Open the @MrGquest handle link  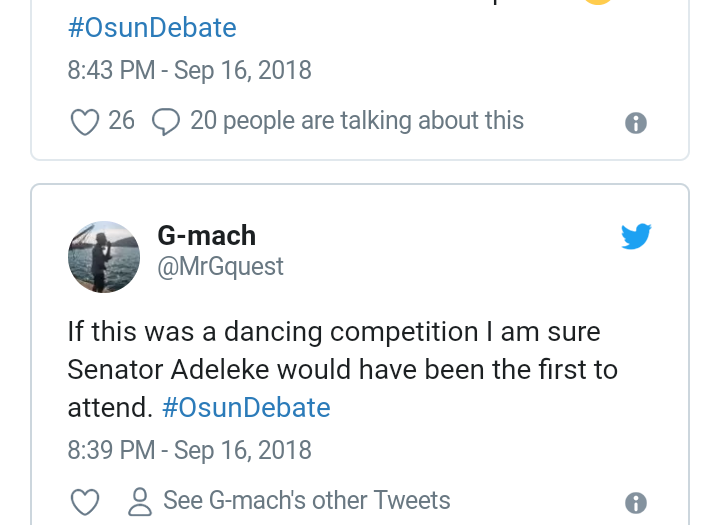click(x=220, y=266)
